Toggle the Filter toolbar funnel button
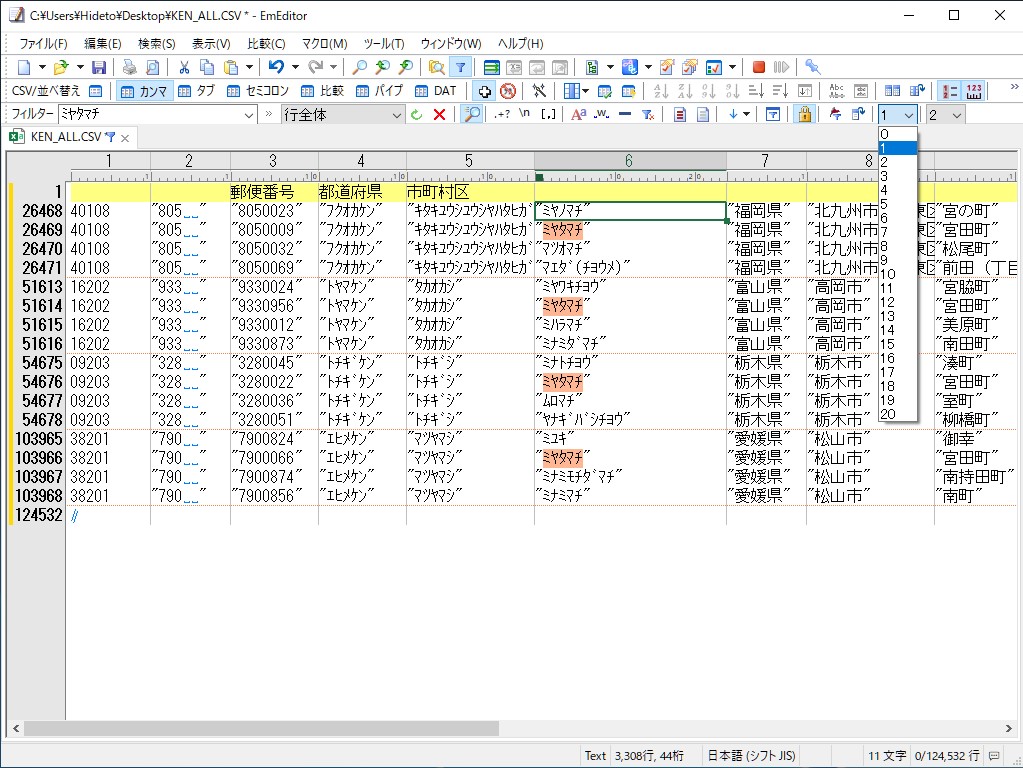Viewport: 1023px width, 768px height. [461, 67]
